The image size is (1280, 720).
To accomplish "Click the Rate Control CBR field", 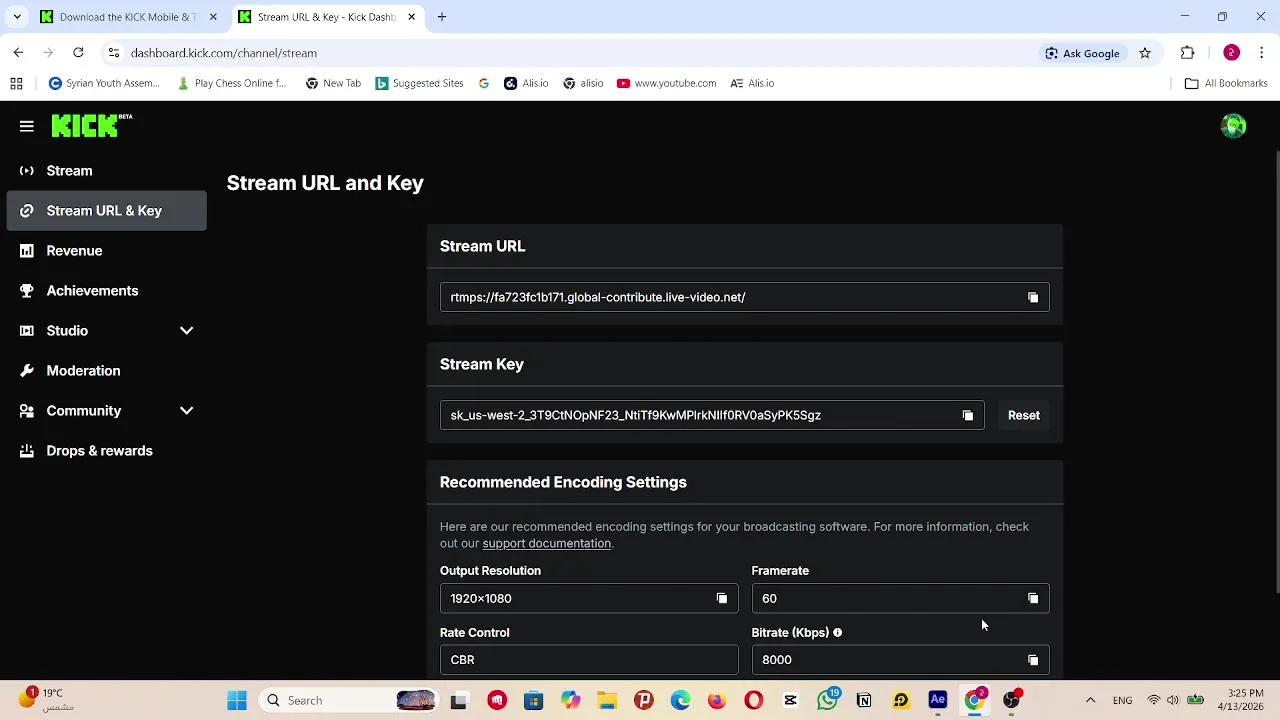I will tap(589, 660).
